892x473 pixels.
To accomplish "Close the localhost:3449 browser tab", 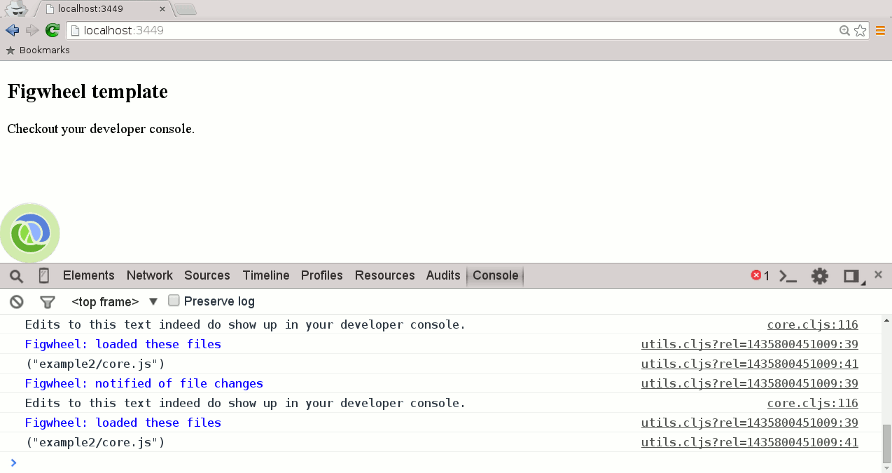I will click(x=162, y=9).
